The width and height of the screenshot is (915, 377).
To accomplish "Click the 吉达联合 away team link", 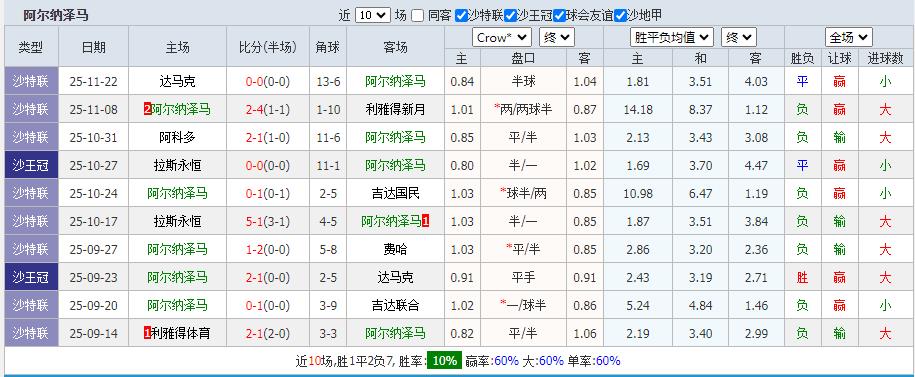I will coord(396,305).
